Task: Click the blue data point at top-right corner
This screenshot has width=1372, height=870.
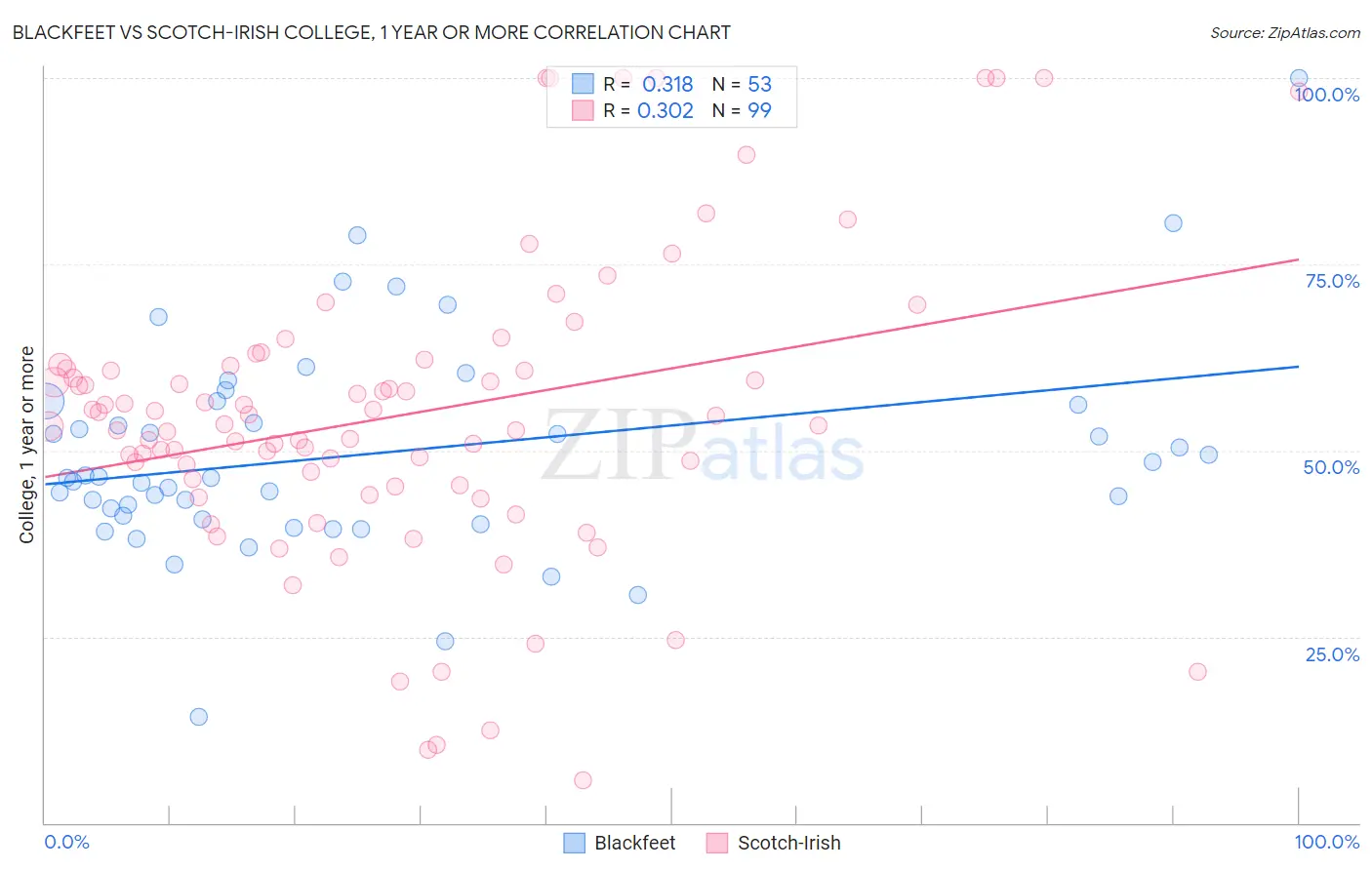Action: [1299, 78]
